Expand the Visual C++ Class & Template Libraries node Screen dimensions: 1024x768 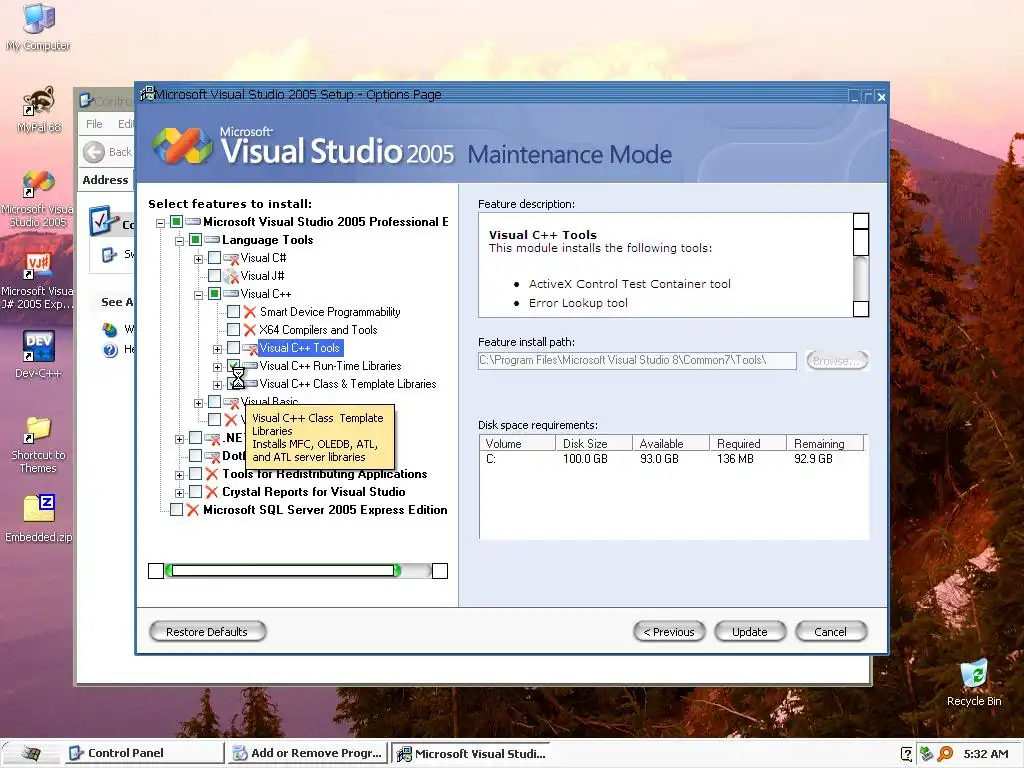[x=217, y=385]
